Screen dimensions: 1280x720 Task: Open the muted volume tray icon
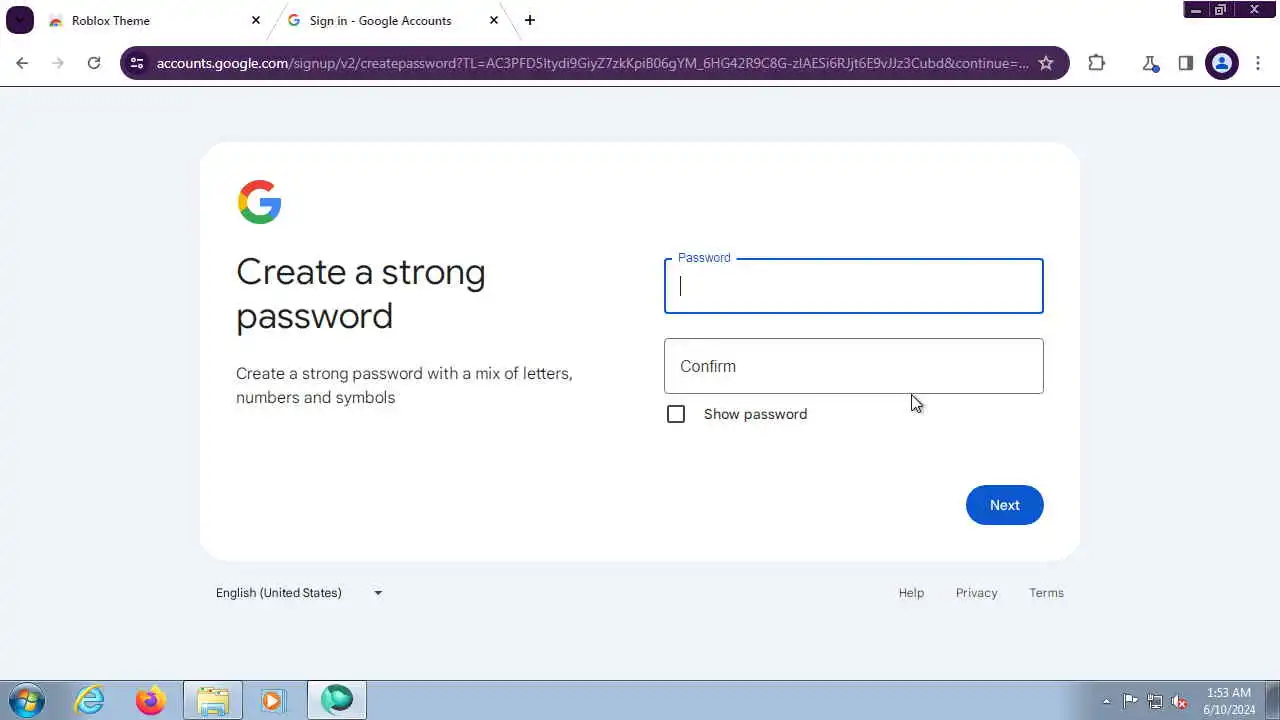coord(1180,701)
